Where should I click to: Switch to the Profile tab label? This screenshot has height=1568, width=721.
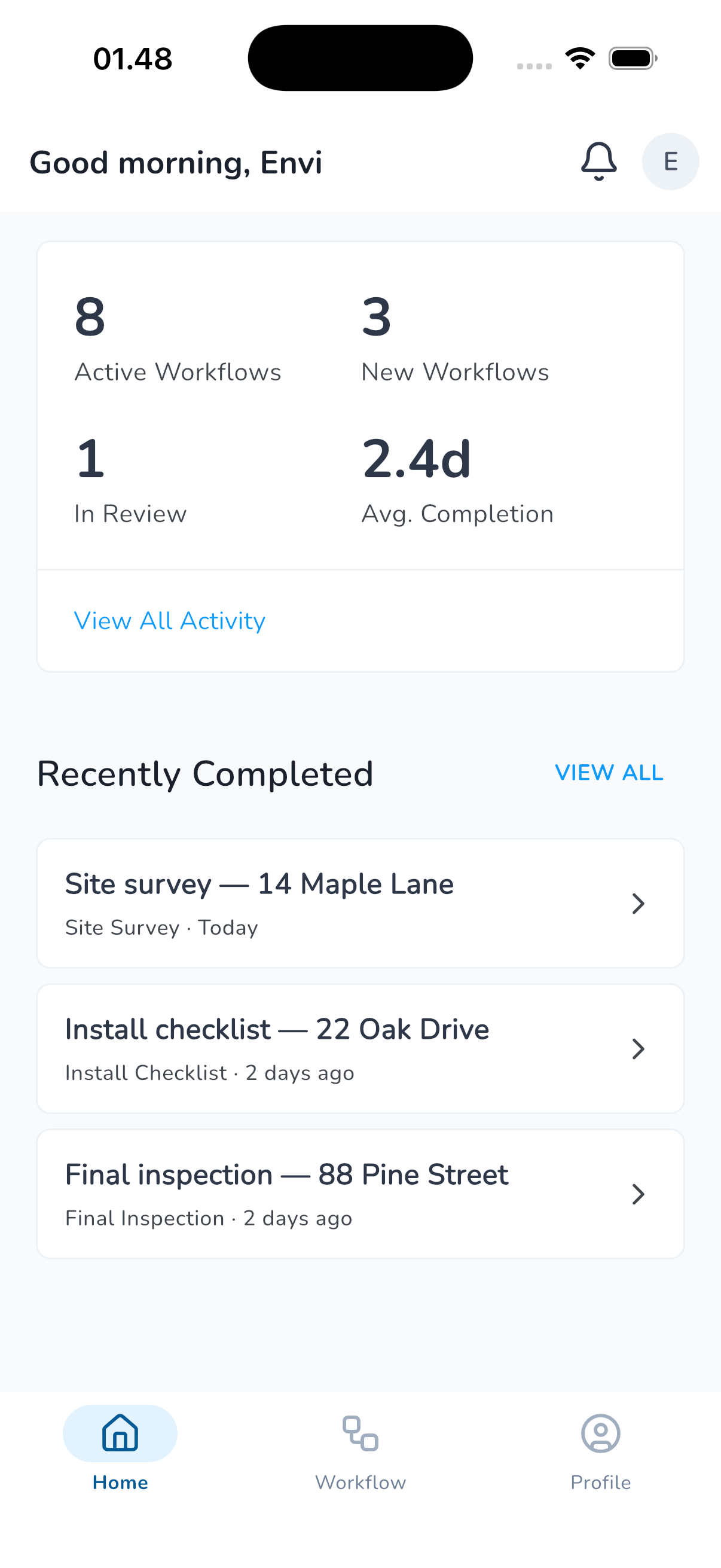pyautogui.click(x=600, y=1482)
